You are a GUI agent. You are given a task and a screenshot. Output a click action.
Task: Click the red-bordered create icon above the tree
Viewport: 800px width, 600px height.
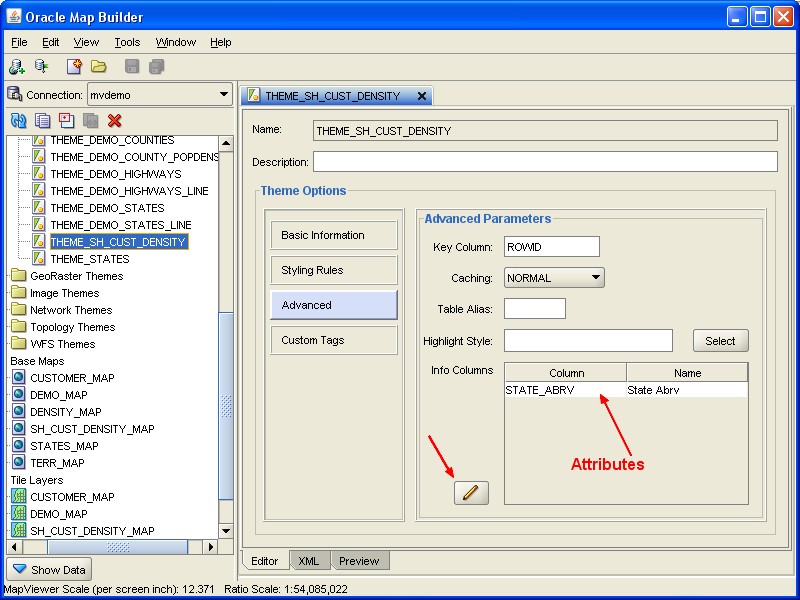(66, 120)
